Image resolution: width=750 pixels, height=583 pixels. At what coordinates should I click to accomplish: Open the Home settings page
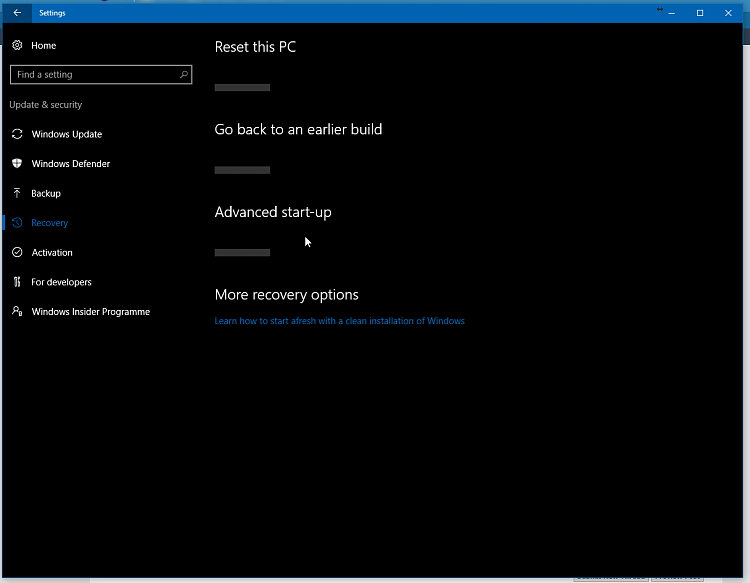pyautogui.click(x=44, y=45)
